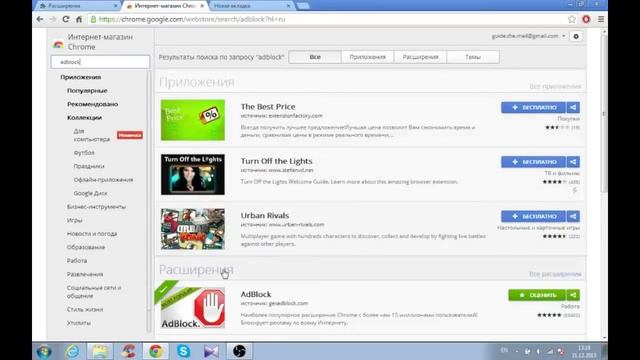Image resolution: width=640 pixels, height=360 pixels.
Task: Click the adblock search input field
Action: click(x=100, y=62)
